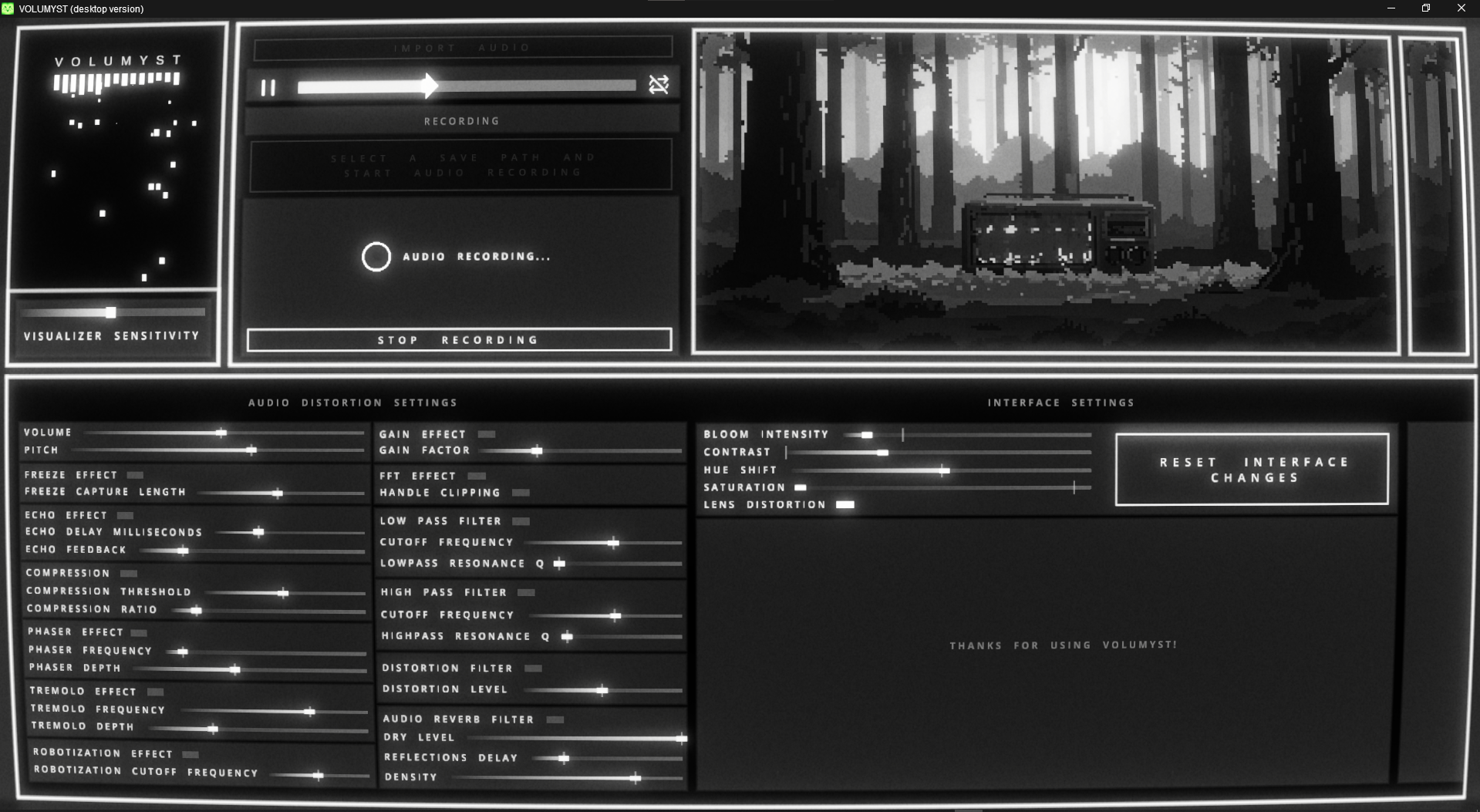Click the Robotization Cutoff Frequency slider

(x=319, y=775)
